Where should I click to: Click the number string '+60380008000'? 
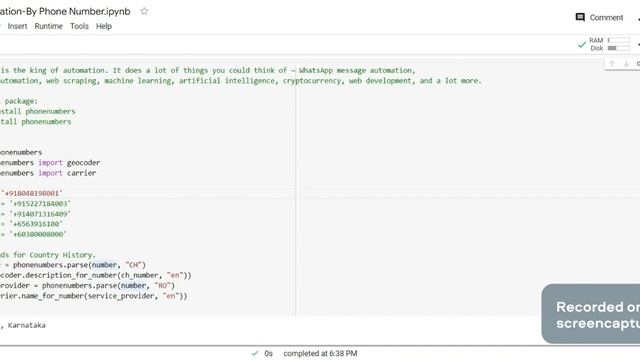(38, 234)
